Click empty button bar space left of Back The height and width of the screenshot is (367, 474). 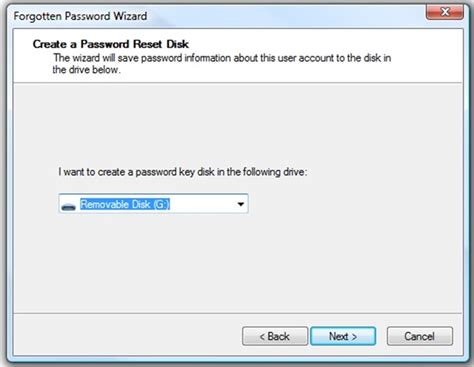tap(127, 336)
